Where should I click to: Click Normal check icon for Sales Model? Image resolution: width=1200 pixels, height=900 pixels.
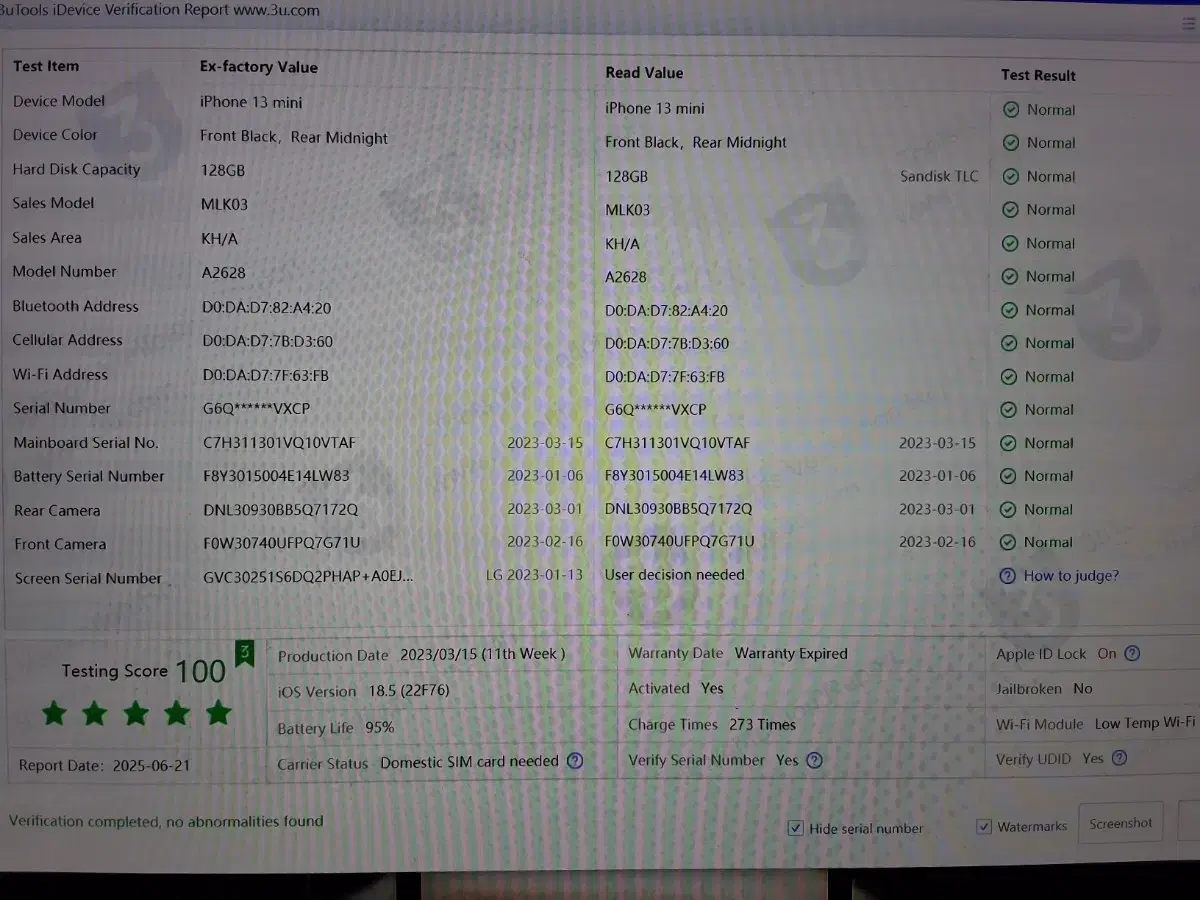(x=1010, y=209)
